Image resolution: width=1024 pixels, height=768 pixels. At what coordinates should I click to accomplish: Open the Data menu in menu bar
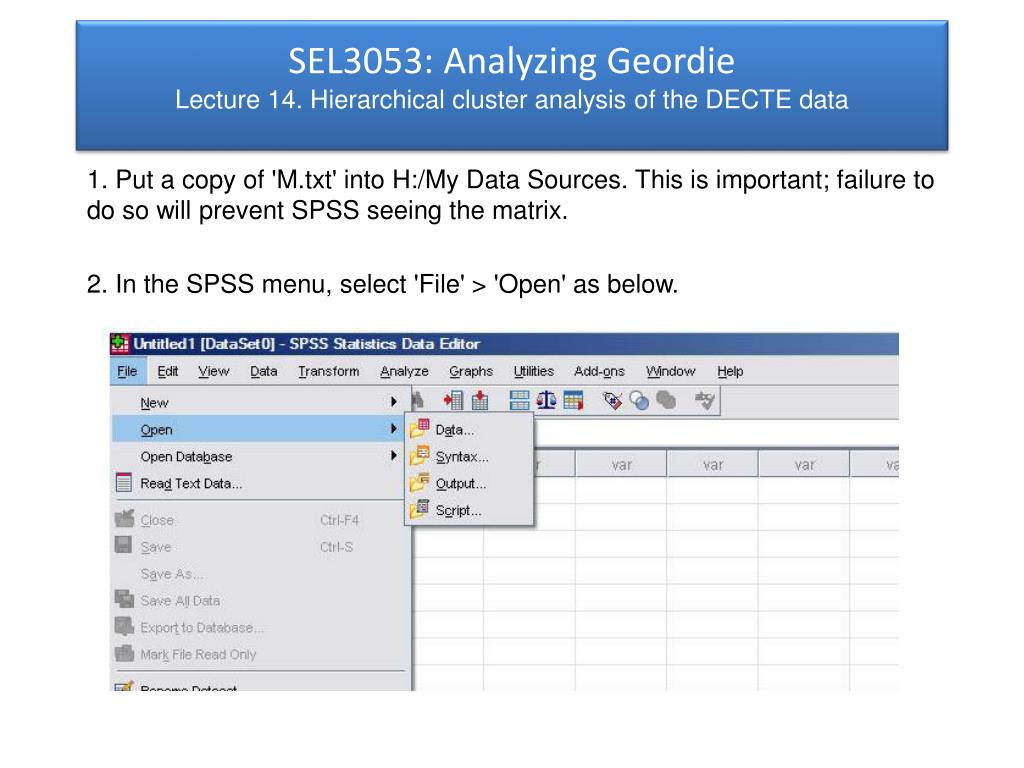[x=264, y=371]
